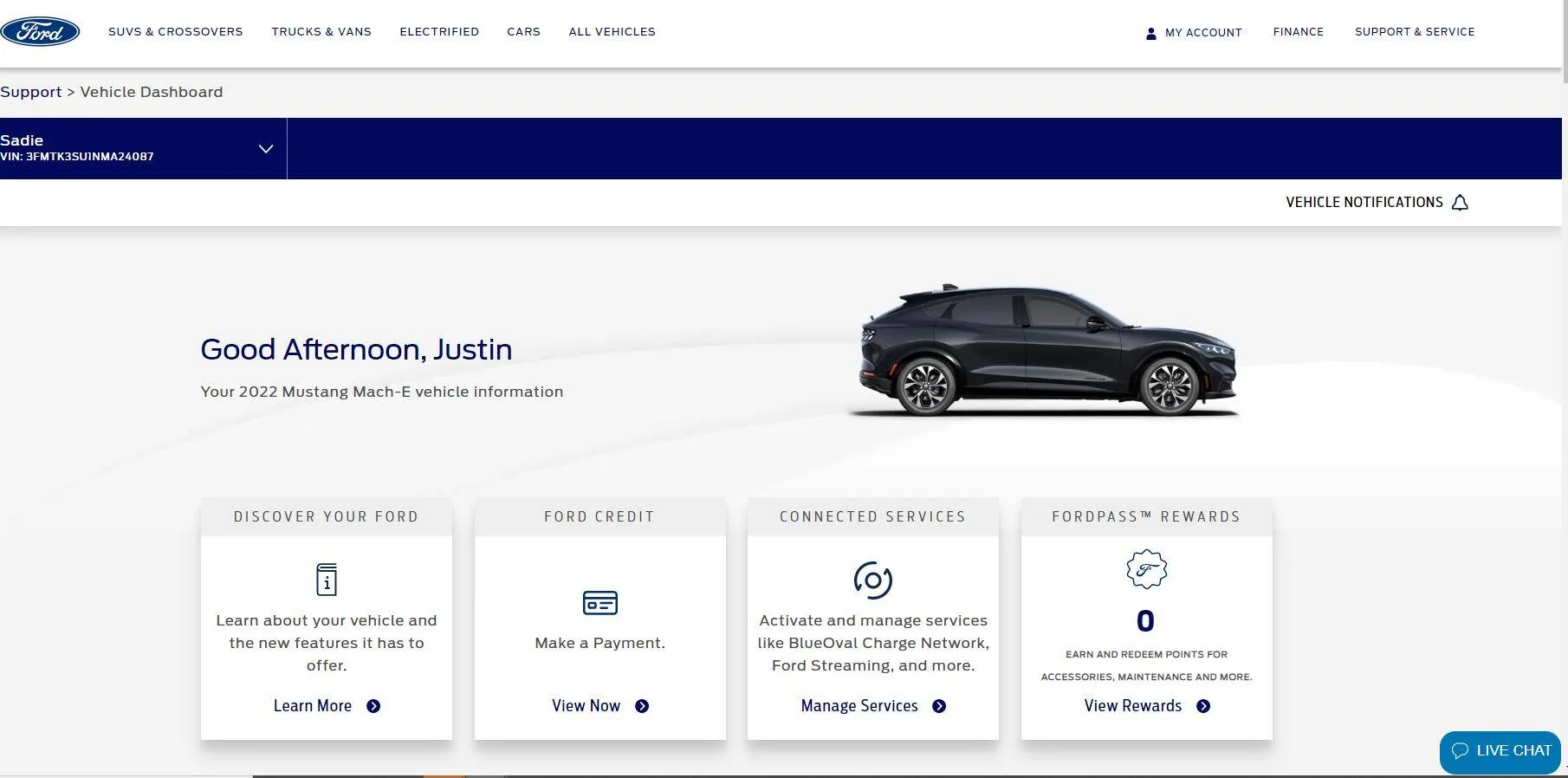This screenshot has width=1568, height=778.
Task: Open Trucks & Vans menu
Action: tap(321, 32)
